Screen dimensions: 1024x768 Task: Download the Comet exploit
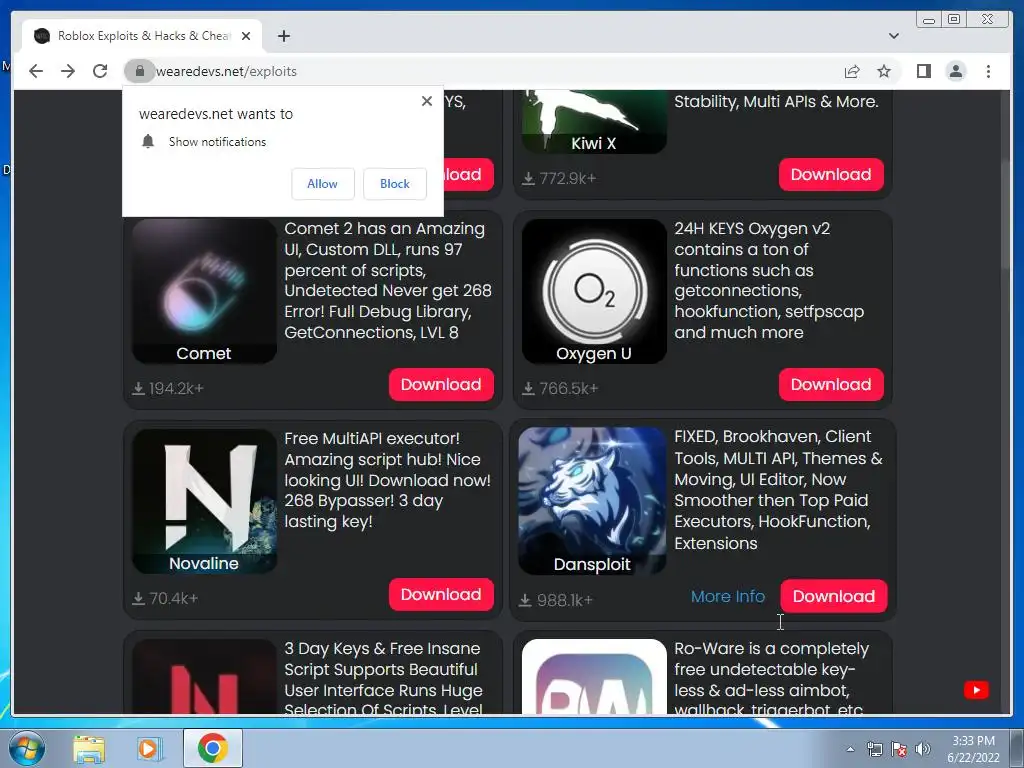pyautogui.click(x=441, y=385)
